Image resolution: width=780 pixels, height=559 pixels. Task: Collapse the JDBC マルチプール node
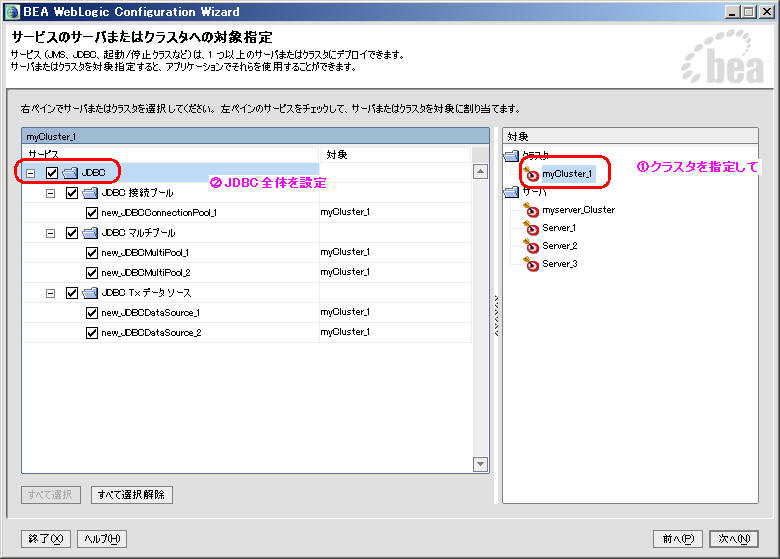pyautogui.click(x=51, y=233)
